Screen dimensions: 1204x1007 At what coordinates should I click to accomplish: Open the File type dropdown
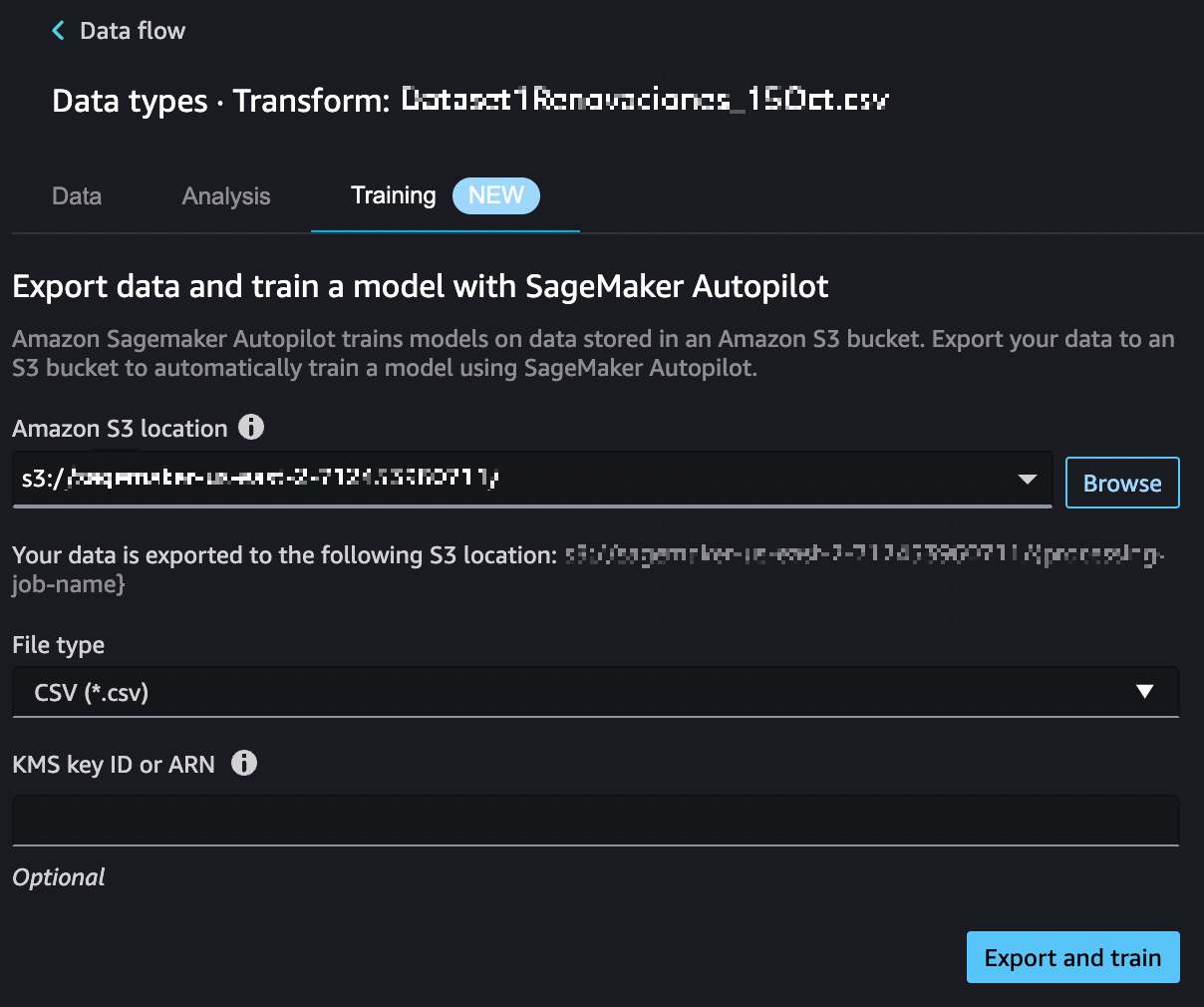pos(595,692)
